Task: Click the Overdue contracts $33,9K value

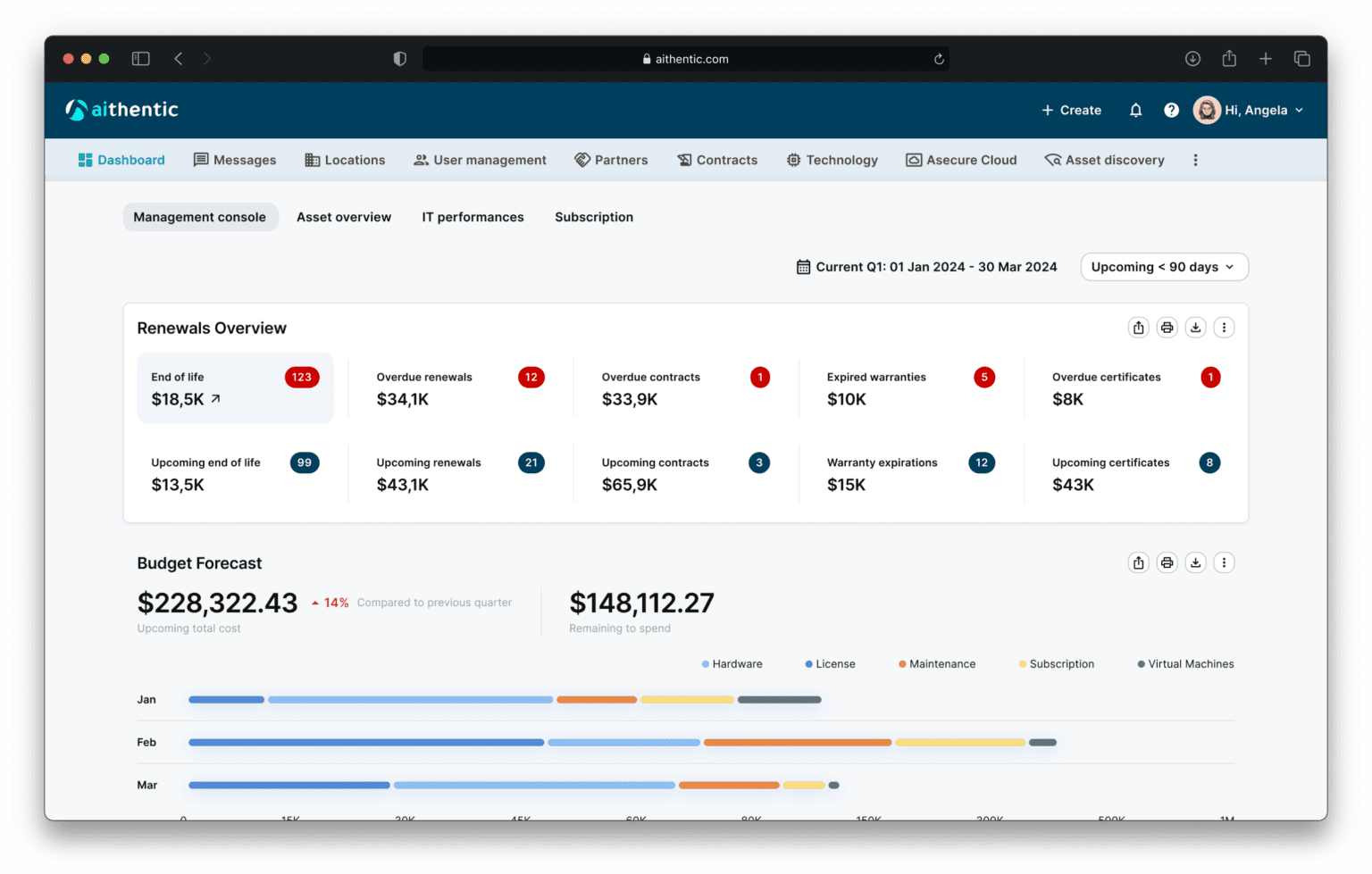Action: coord(630,399)
